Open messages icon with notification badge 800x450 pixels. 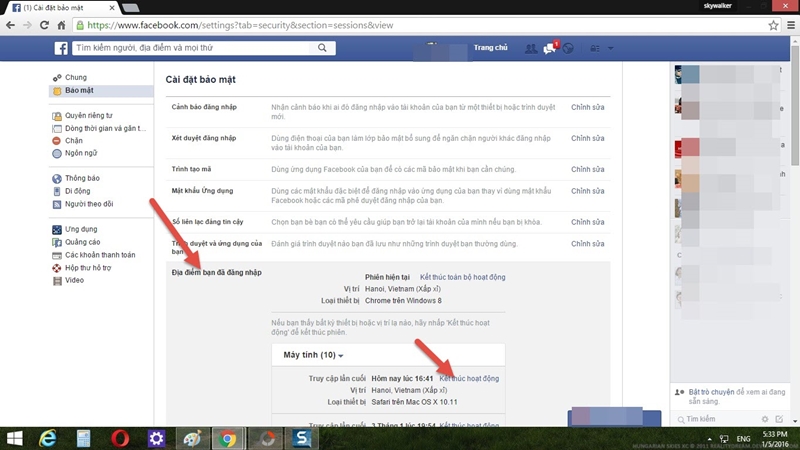coord(549,48)
